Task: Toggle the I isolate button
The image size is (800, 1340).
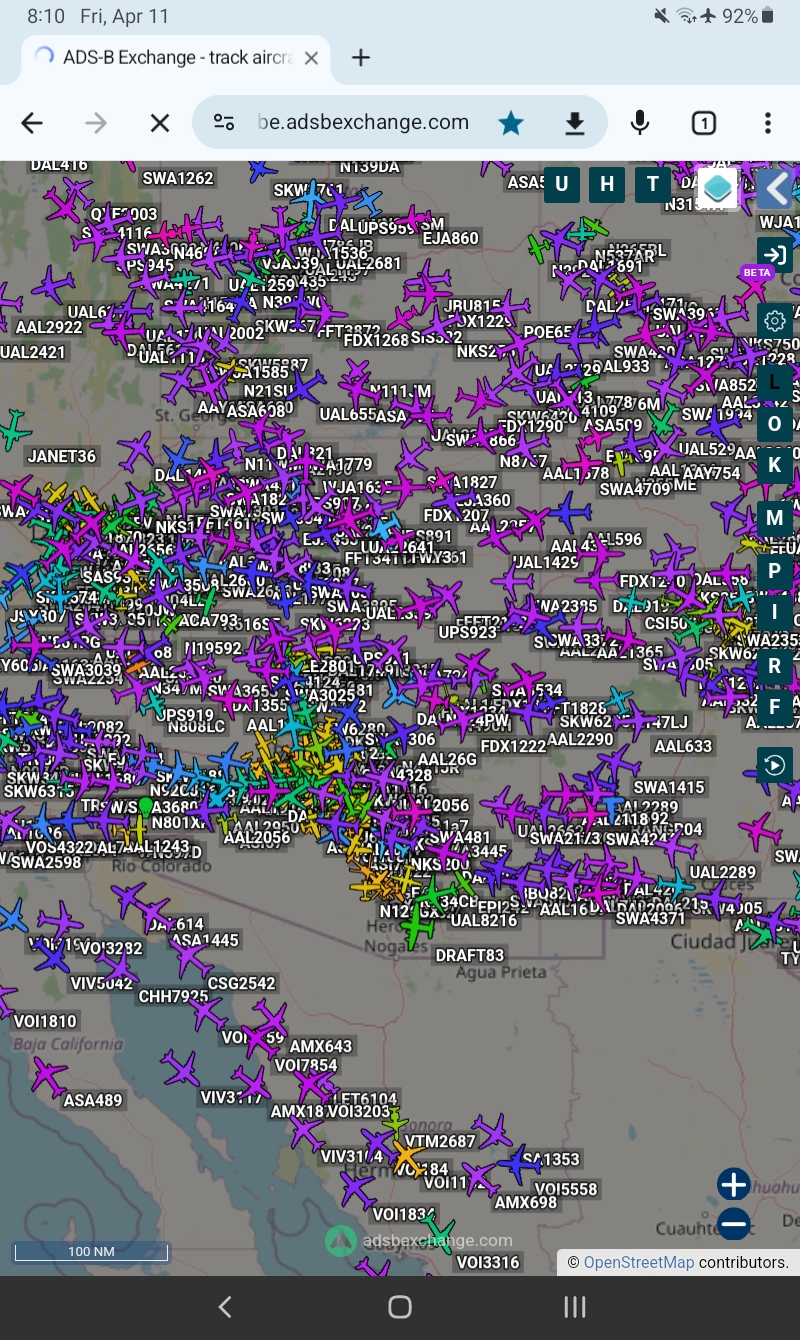Action: [x=774, y=613]
